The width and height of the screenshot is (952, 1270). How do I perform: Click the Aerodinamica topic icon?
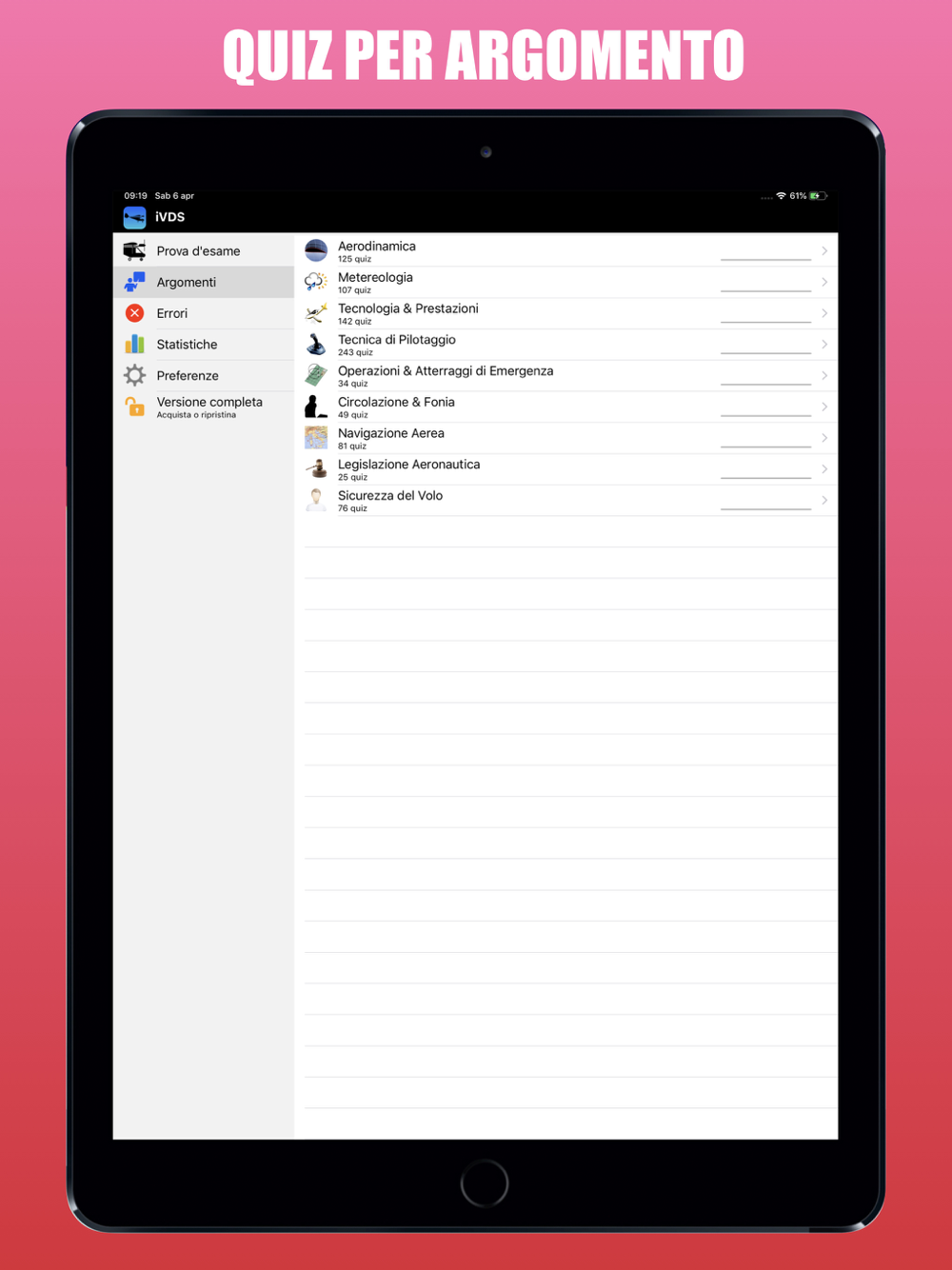(316, 250)
